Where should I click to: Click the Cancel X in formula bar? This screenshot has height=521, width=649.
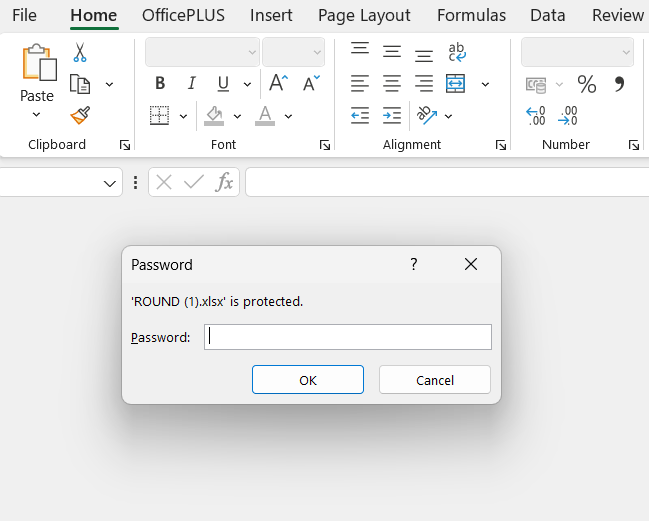(164, 182)
